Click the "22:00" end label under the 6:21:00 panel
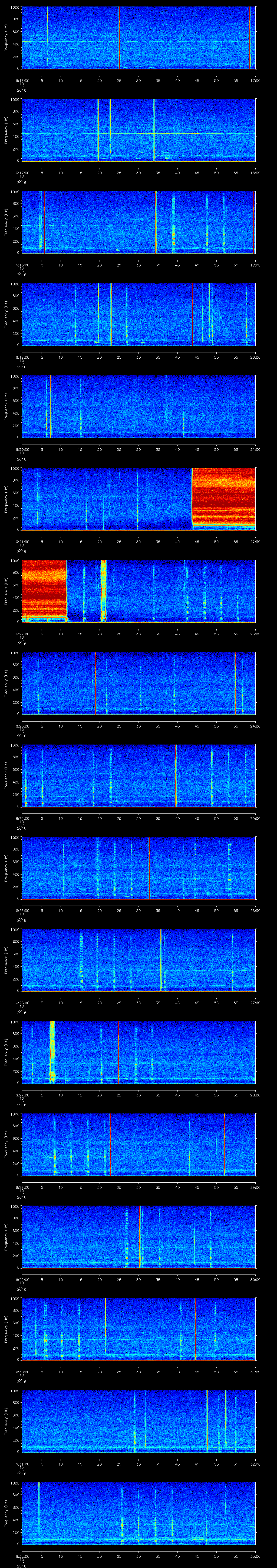 pyautogui.click(x=256, y=542)
